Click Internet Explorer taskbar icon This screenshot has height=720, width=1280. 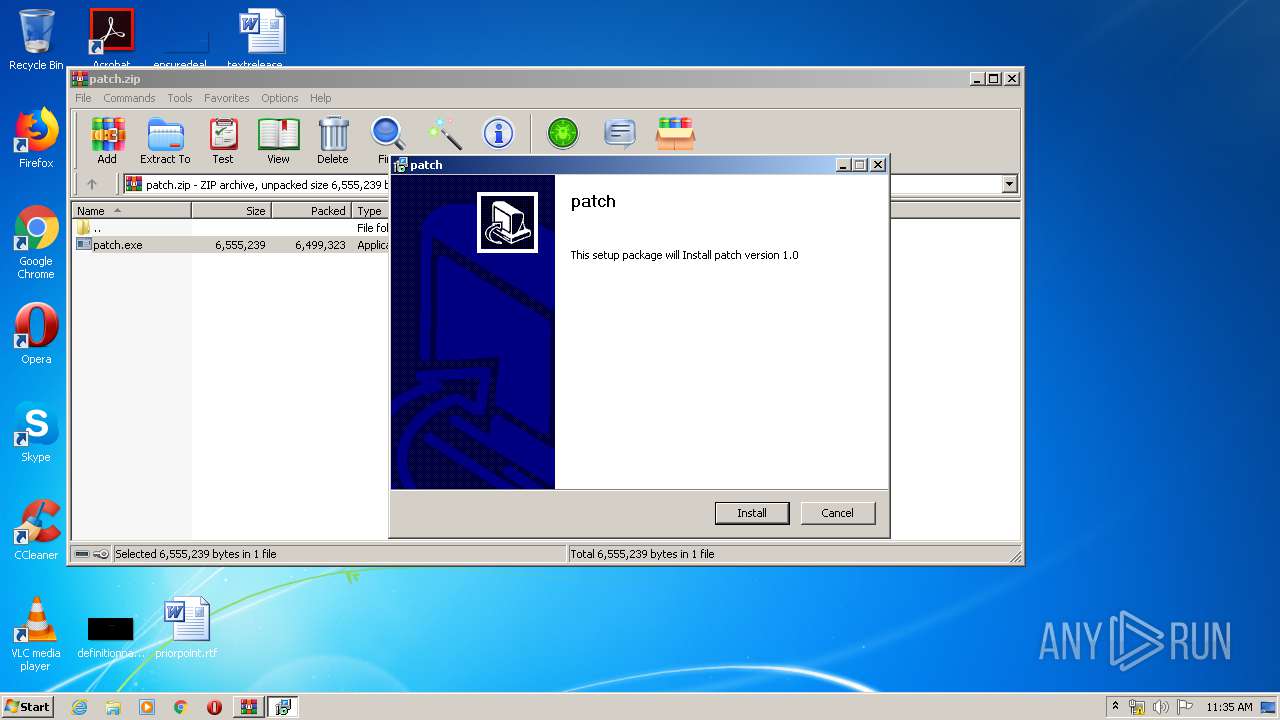pyautogui.click(x=79, y=707)
